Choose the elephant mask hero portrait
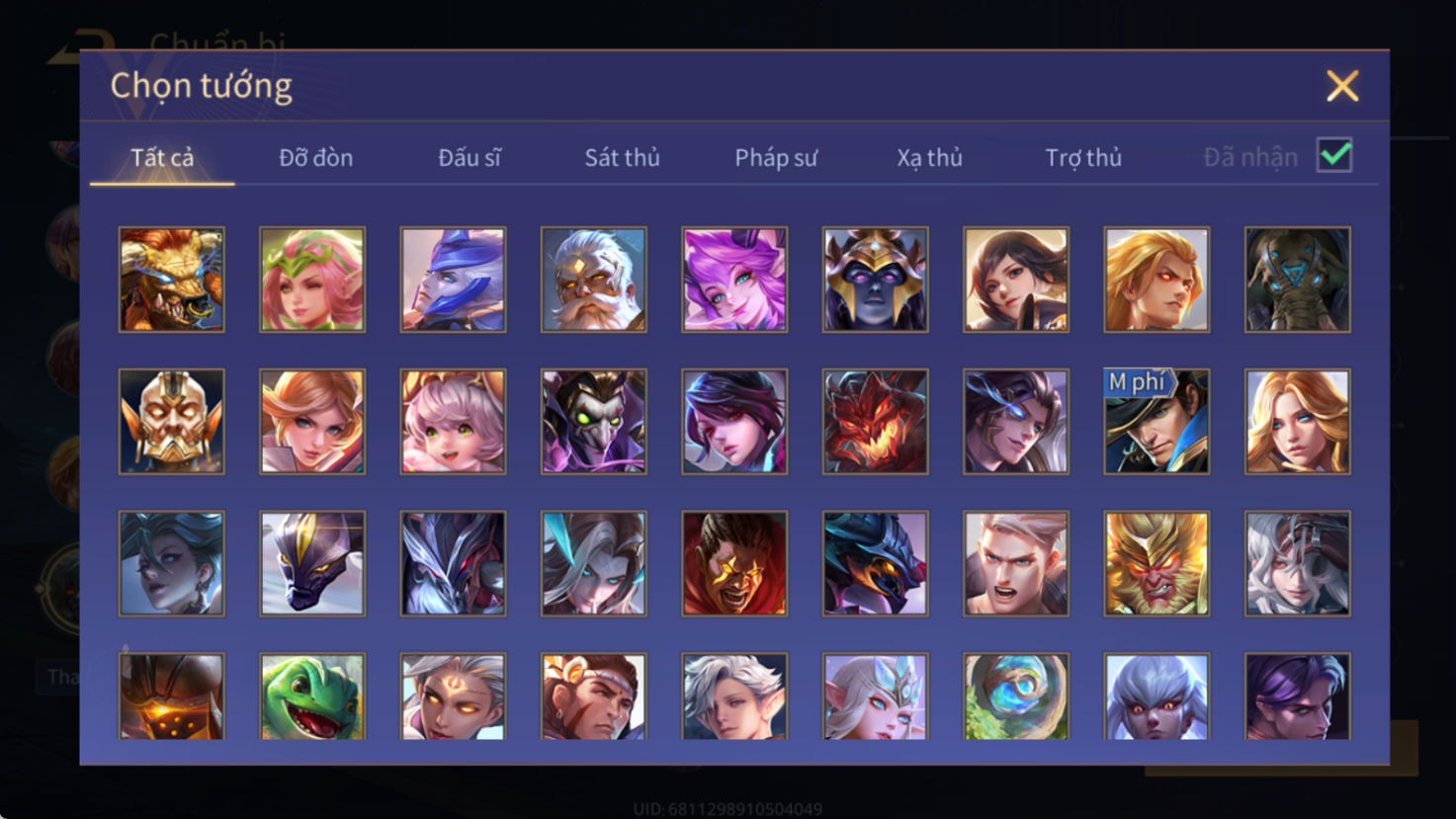Viewport: 1456px width, 819px height. coord(1298,280)
